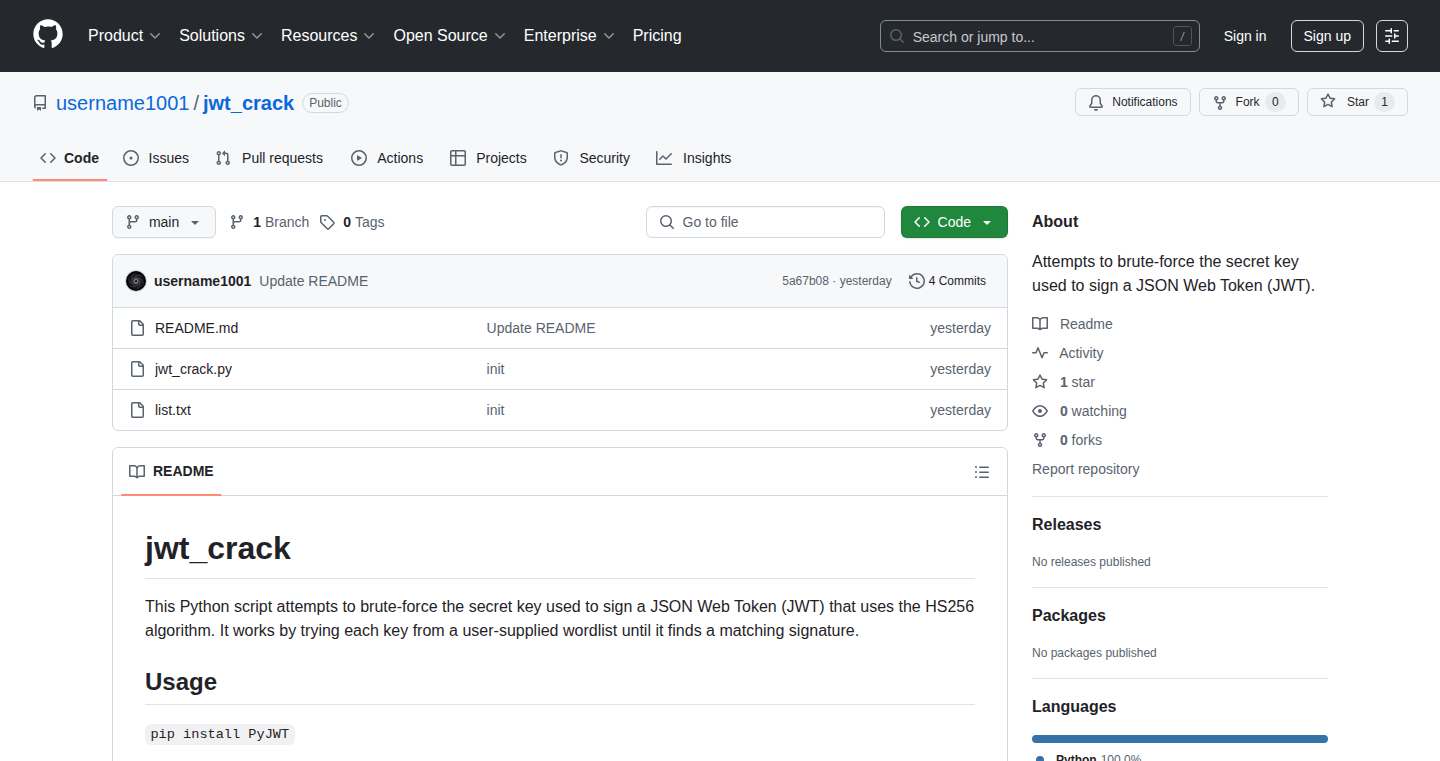The image size is (1440, 761).
Task: Click Sign in link
Action: tap(1245, 36)
